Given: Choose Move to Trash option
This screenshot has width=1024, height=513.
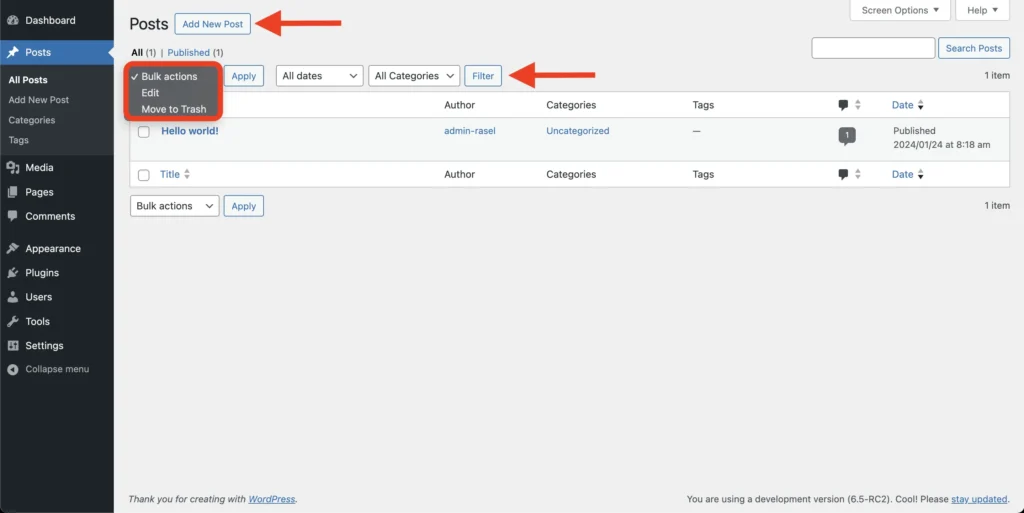Looking at the screenshot, I should tap(174, 109).
